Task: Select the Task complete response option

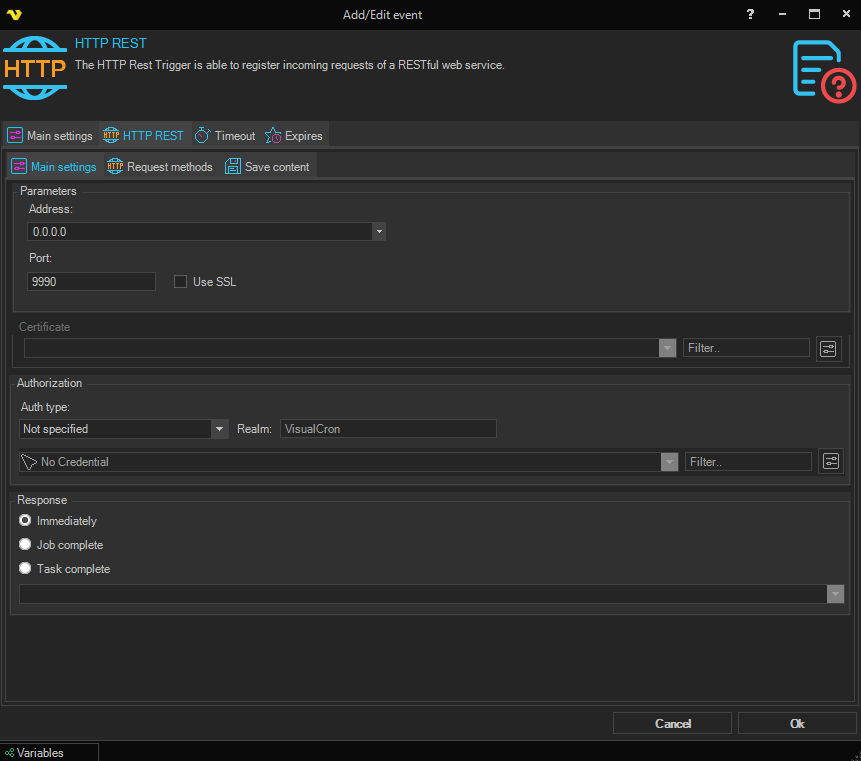Action: click(x=26, y=569)
